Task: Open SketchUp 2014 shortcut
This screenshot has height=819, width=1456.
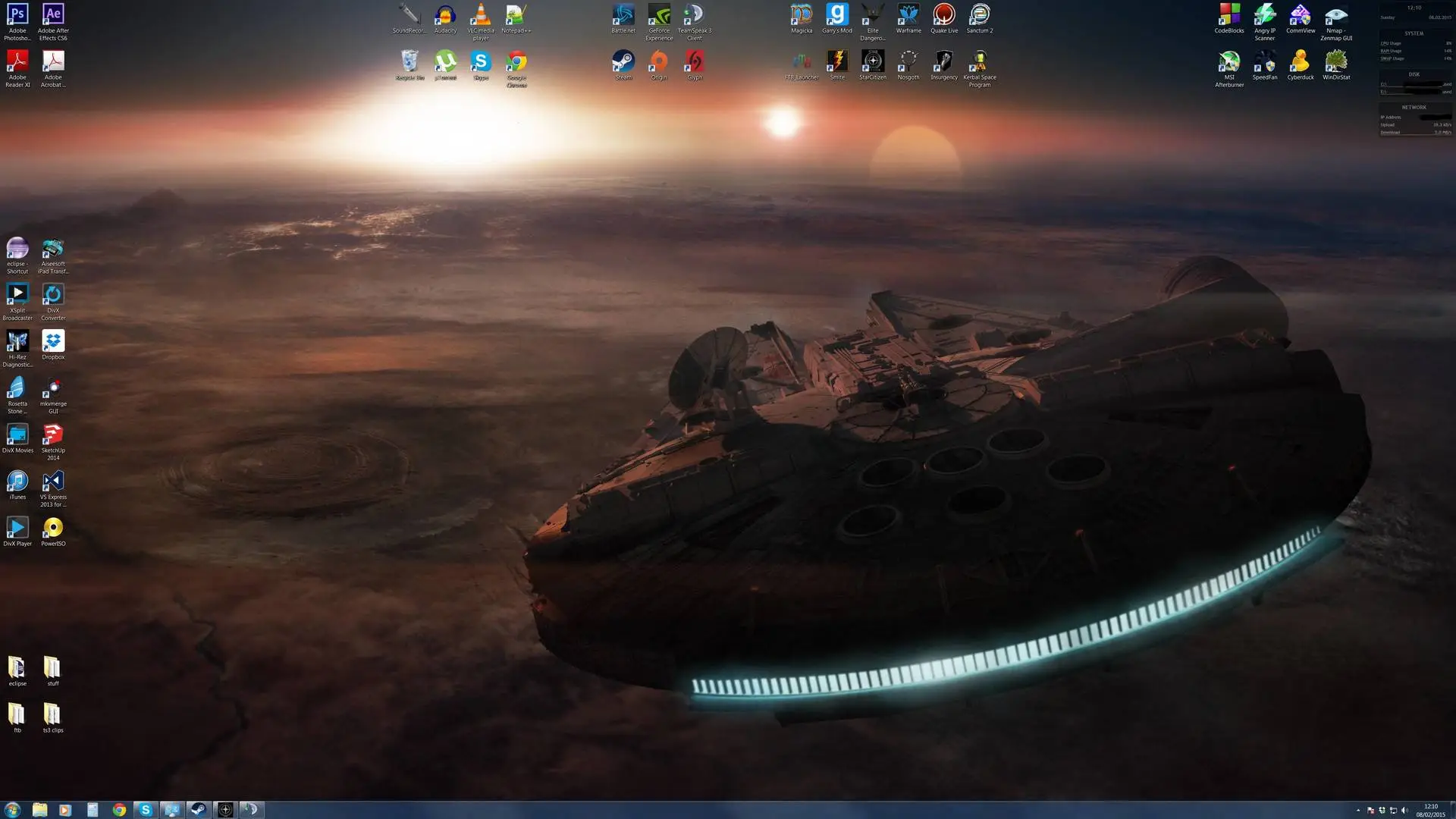Action: (x=53, y=442)
